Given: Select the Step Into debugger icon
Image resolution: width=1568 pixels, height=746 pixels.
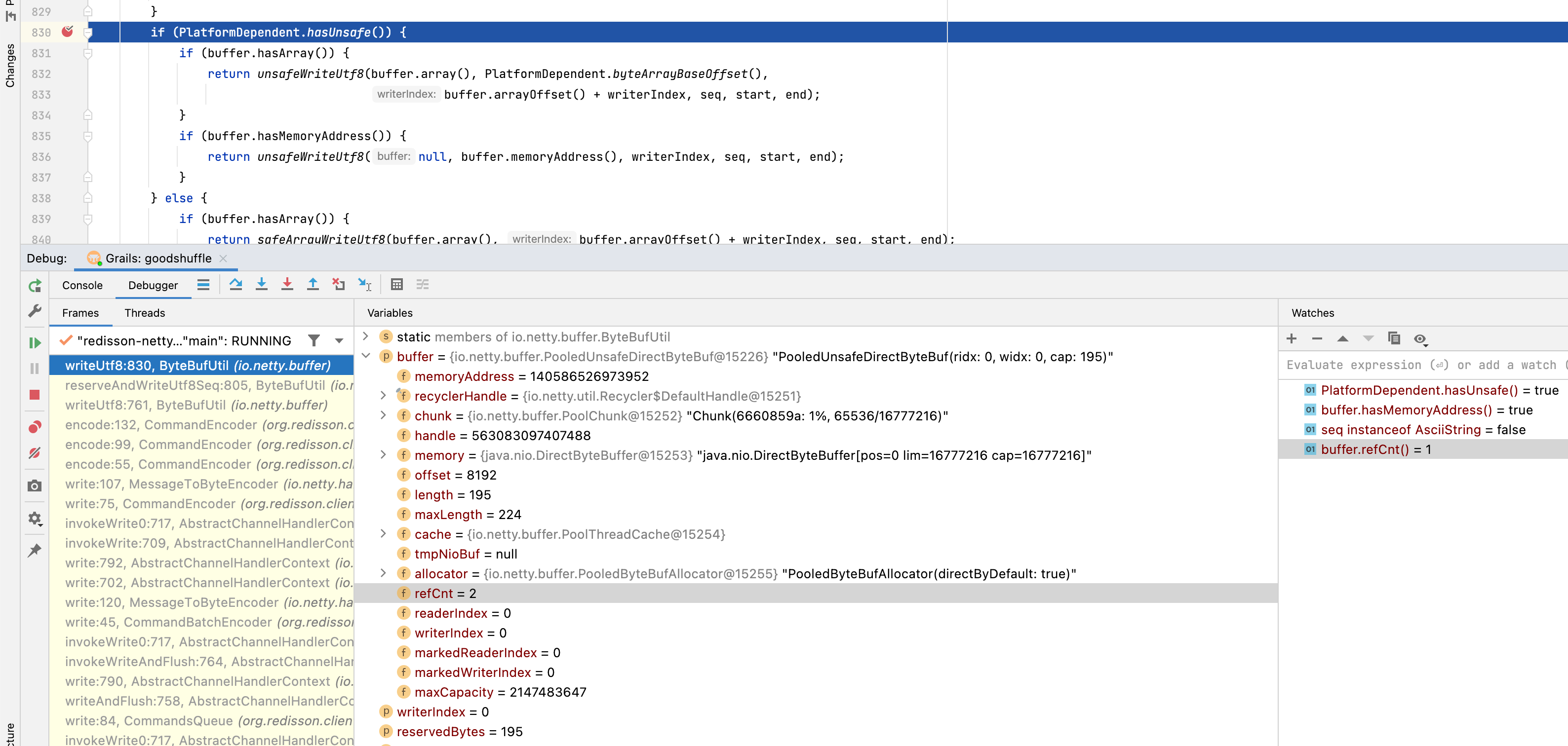Looking at the screenshot, I should [x=262, y=284].
